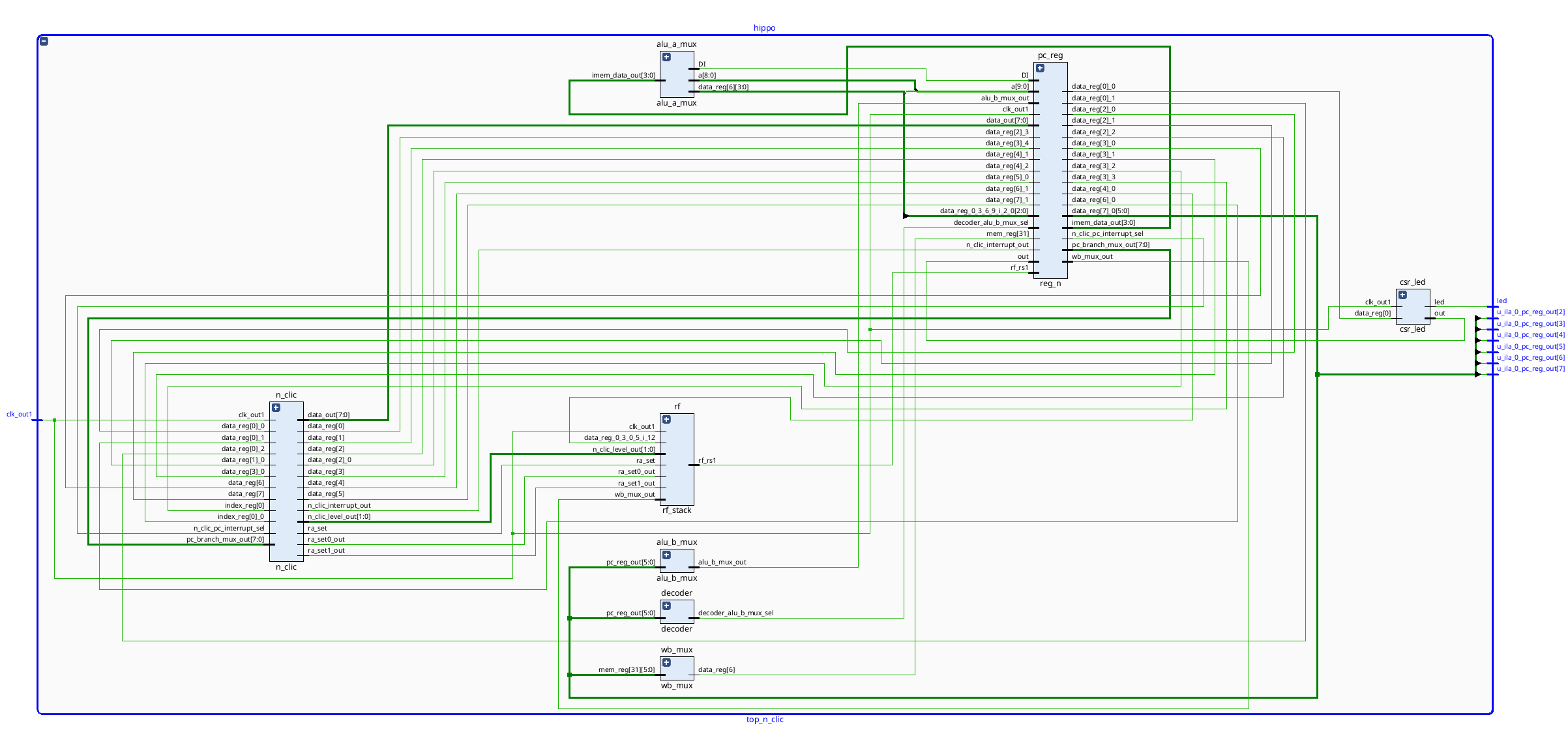Expand the alu_b_mux block plus icon
Screen dimensions: 1568x730
pyautogui.click(x=666, y=555)
